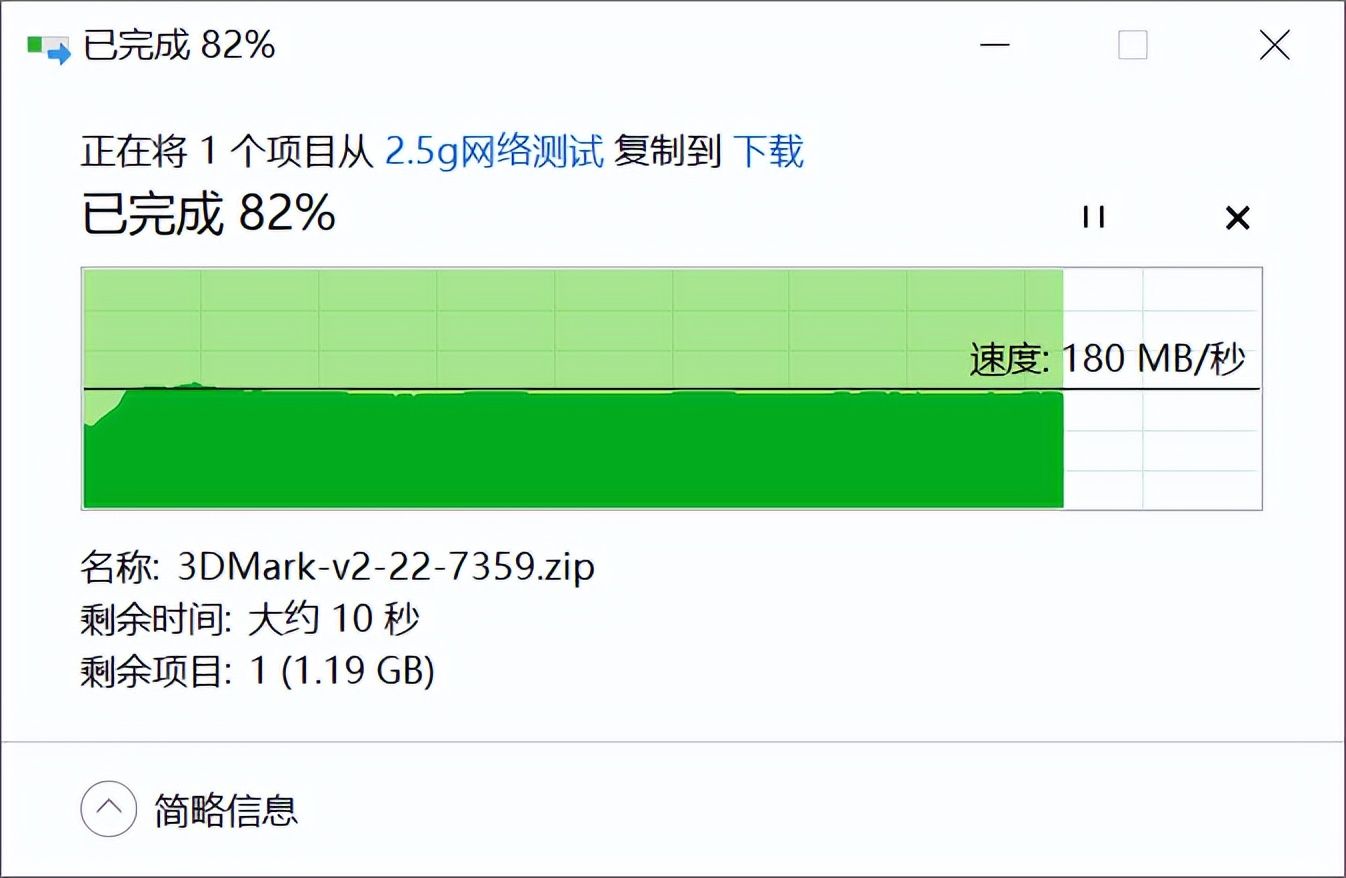Viewport: 1346px width, 878px height.
Task: Click the light green upper area of the graph
Action: tap(572, 326)
